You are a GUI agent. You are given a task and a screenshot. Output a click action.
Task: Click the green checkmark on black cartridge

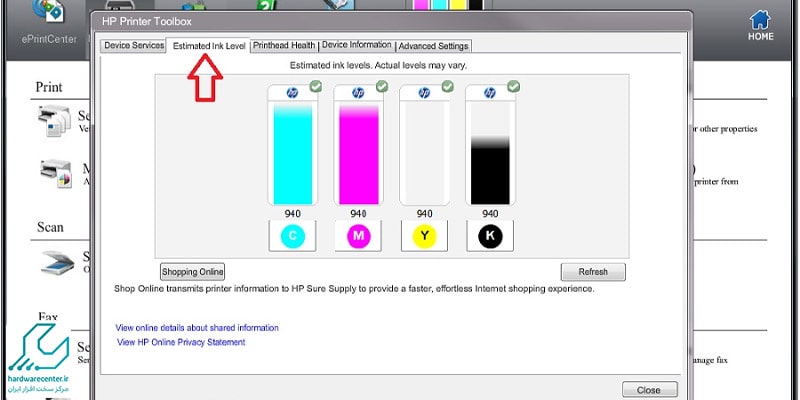click(x=514, y=86)
